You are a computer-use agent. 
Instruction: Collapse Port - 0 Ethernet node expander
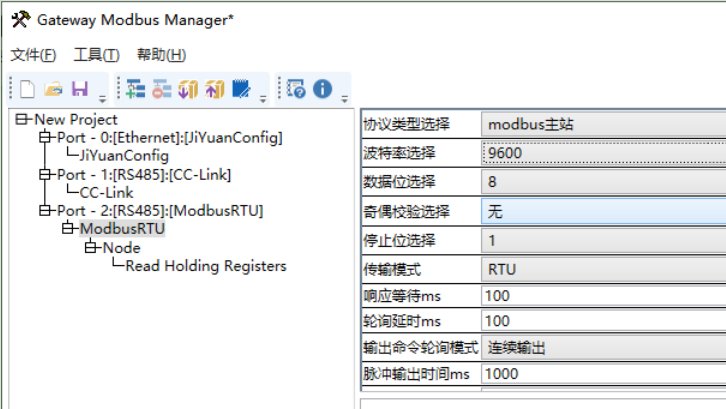coord(44,137)
